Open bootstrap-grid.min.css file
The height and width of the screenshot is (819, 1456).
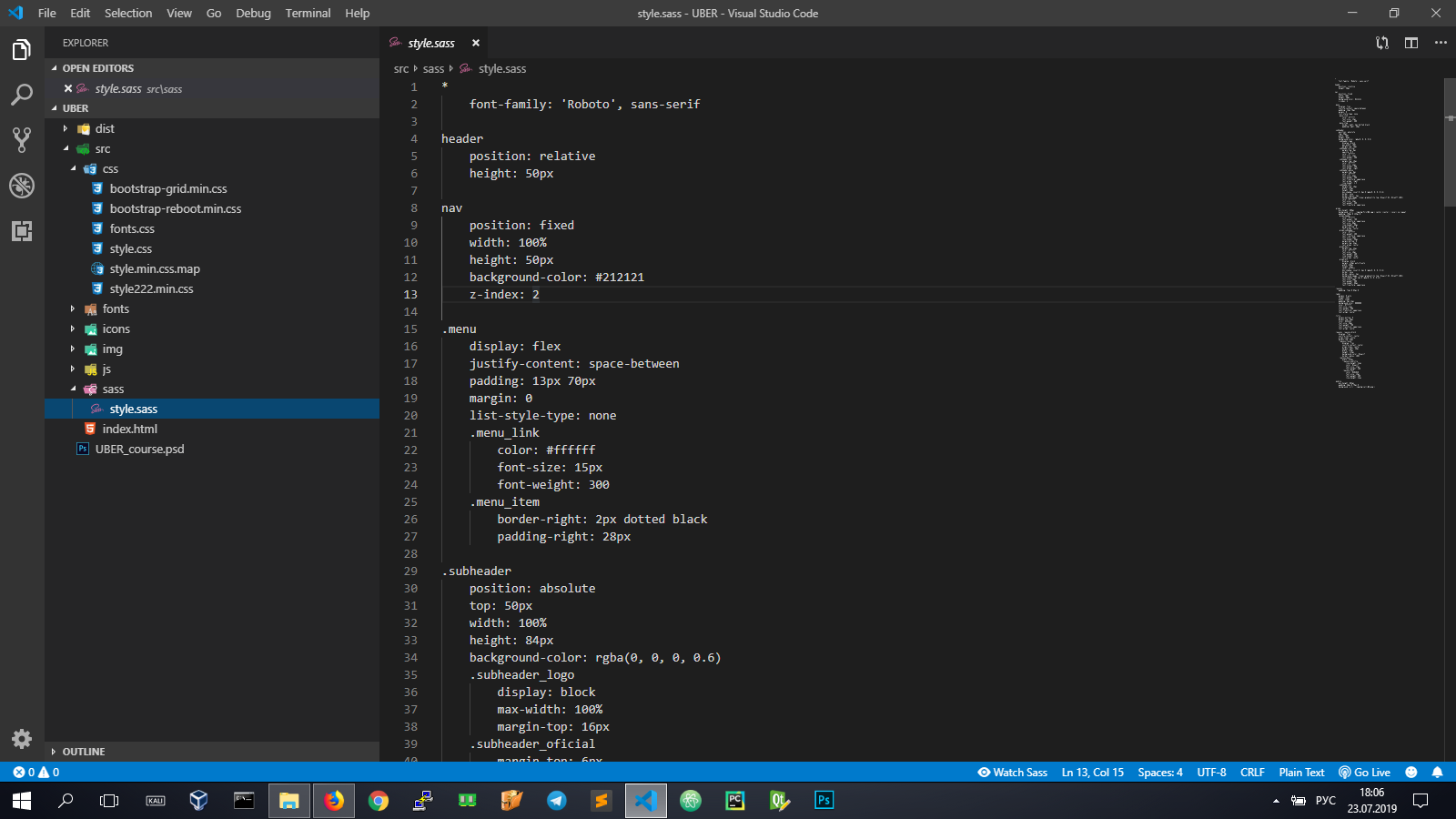click(168, 188)
